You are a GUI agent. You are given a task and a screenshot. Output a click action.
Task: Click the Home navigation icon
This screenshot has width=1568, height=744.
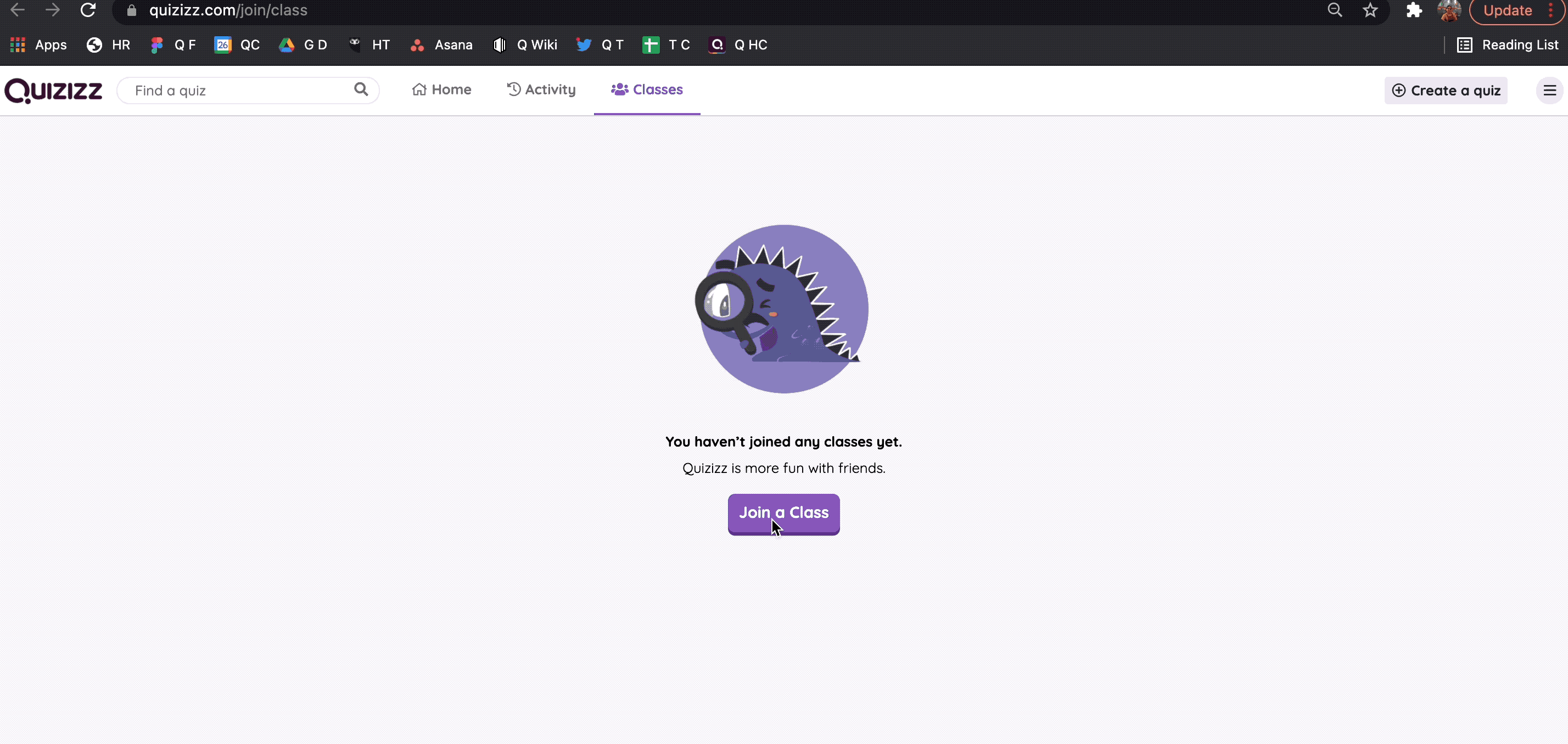418,89
